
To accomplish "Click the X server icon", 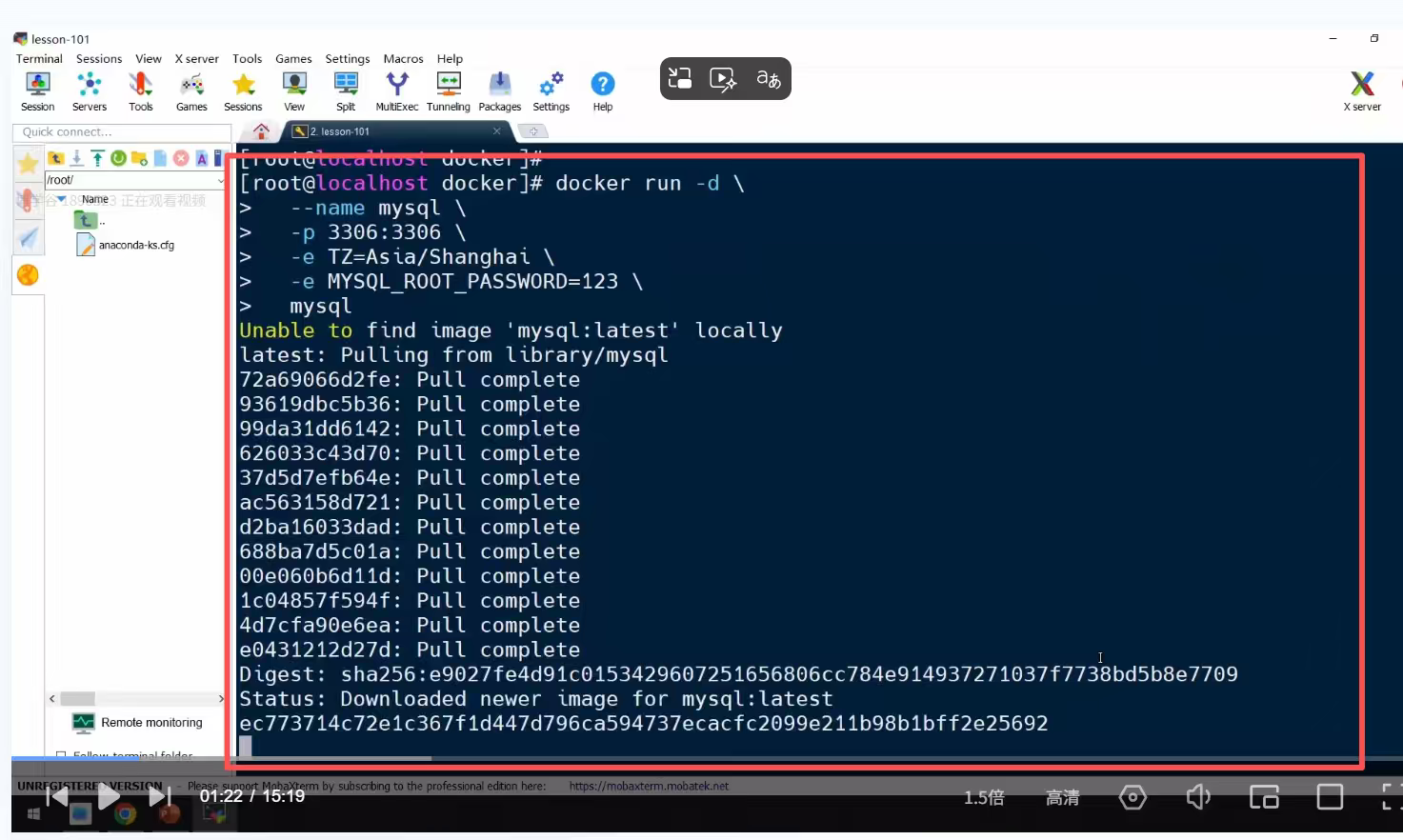I will point(1362,92).
